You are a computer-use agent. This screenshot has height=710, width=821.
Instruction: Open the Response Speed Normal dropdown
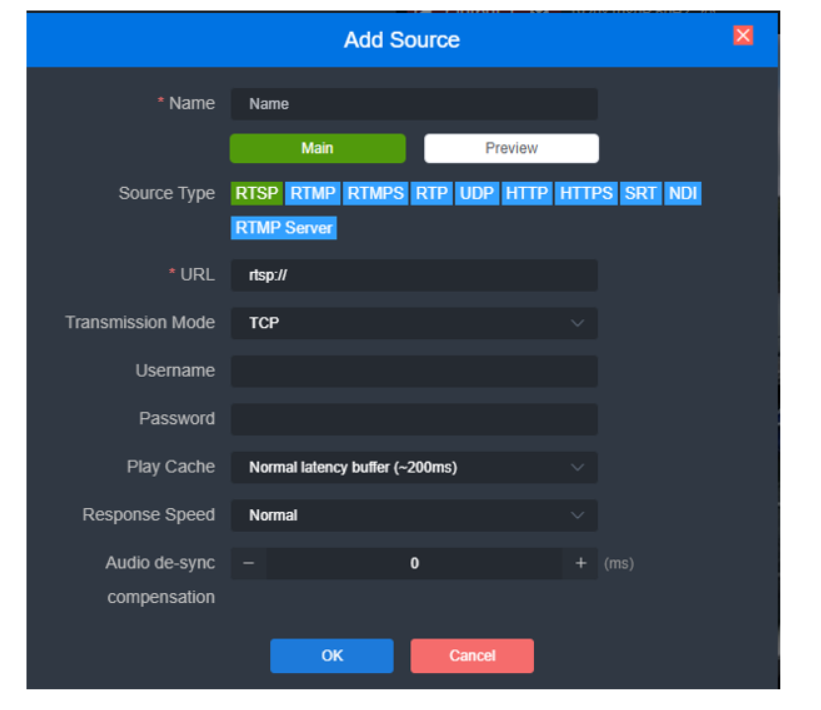[x=414, y=516]
